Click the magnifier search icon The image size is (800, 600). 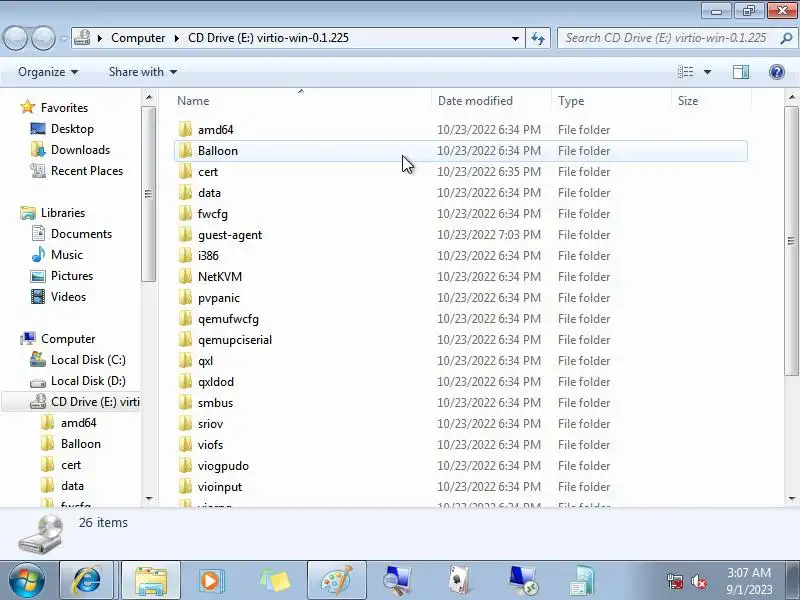(x=787, y=38)
